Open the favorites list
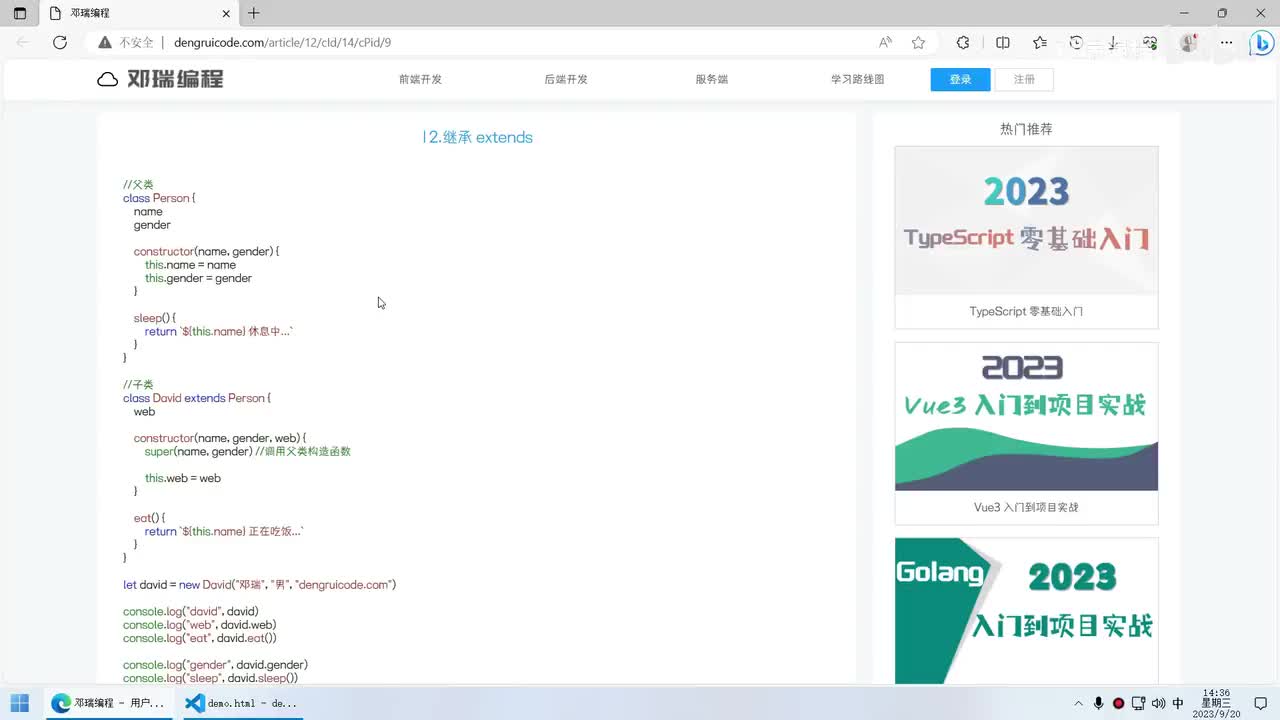 (x=1040, y=42)
